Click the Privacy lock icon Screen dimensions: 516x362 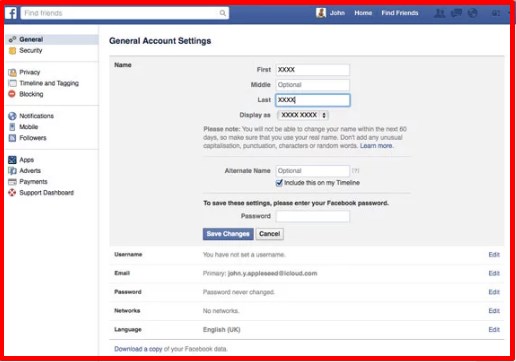(12, 72)
